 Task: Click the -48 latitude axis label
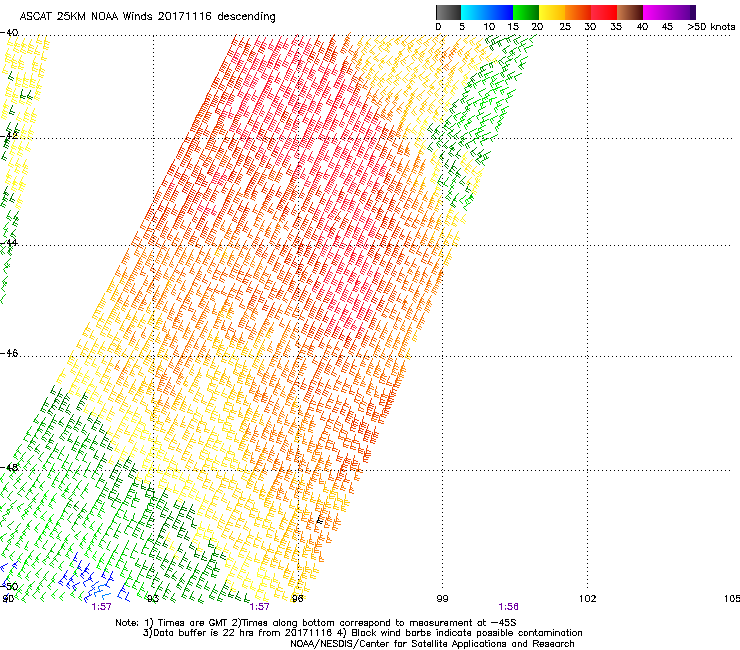pos(9,467)
